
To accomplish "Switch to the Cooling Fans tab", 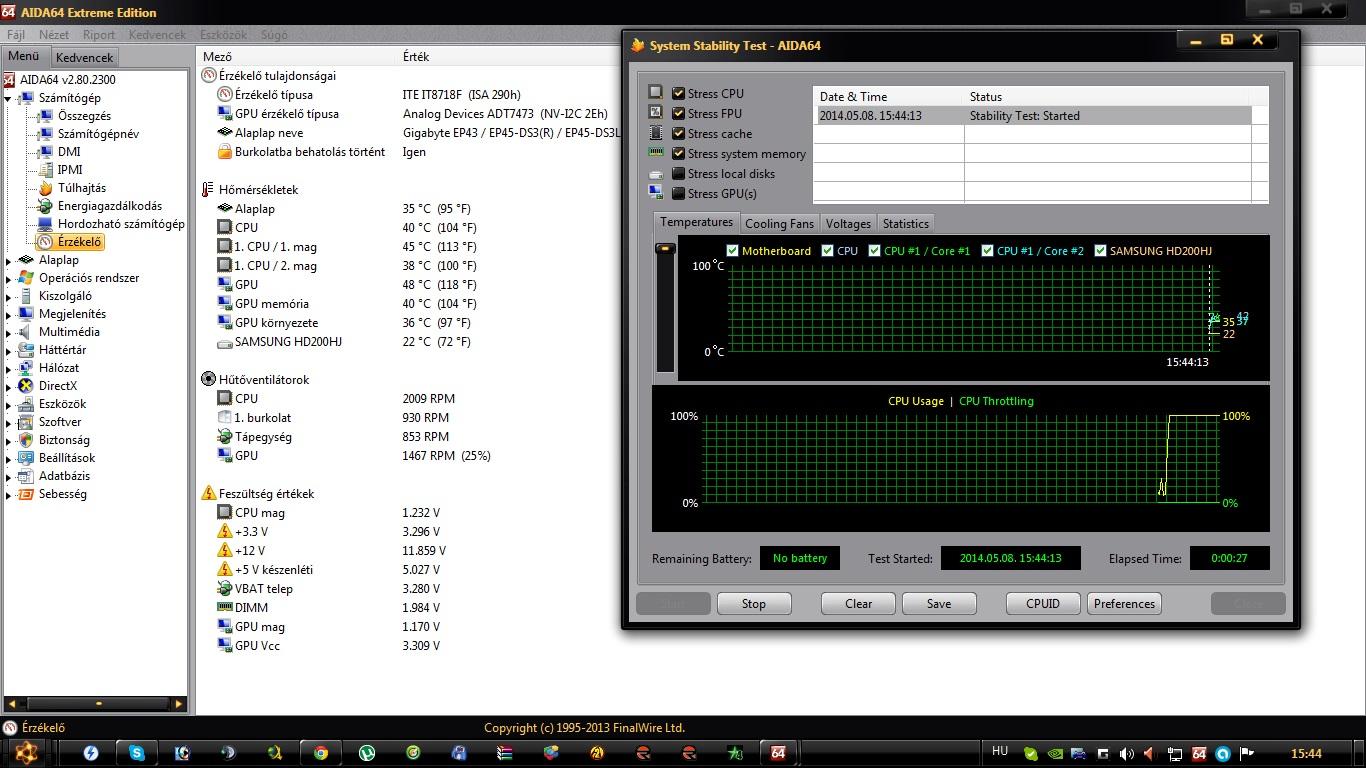I will point(779,224).
